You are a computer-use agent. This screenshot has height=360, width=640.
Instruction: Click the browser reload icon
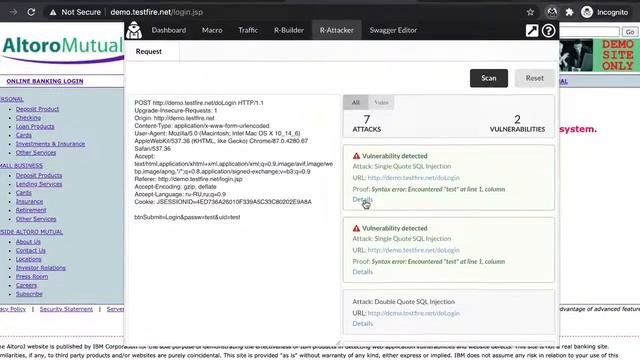pyautogui.click(x=31, y=12)
